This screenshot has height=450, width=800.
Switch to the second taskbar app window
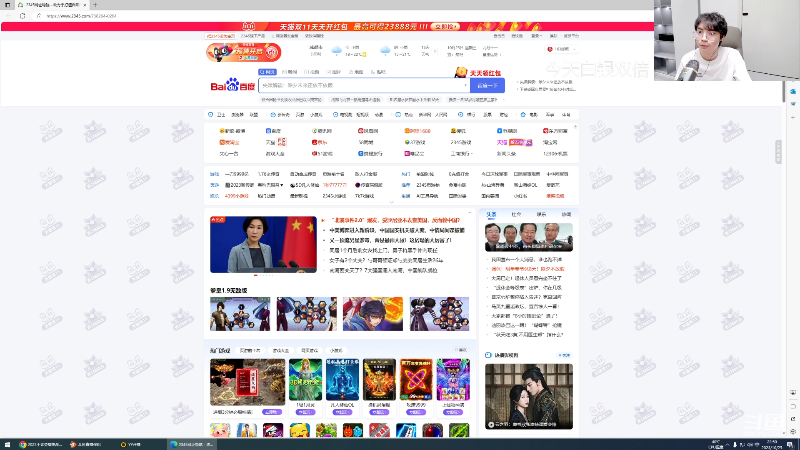(x=86, y=444)
